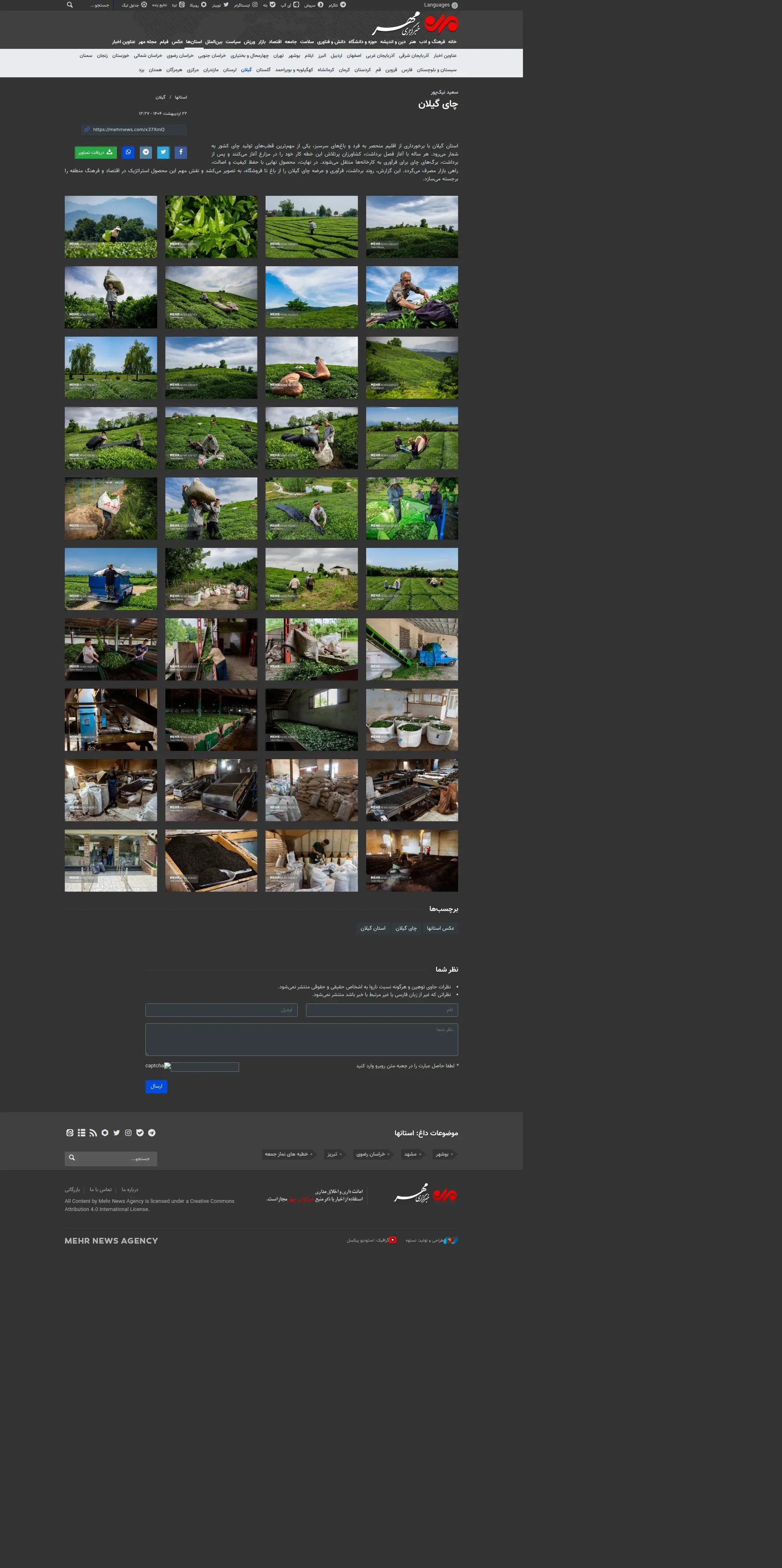This screenshot has width=782, height=1568.
Task: Open the footer sitemap list icon
Action: click(81, 1133)
